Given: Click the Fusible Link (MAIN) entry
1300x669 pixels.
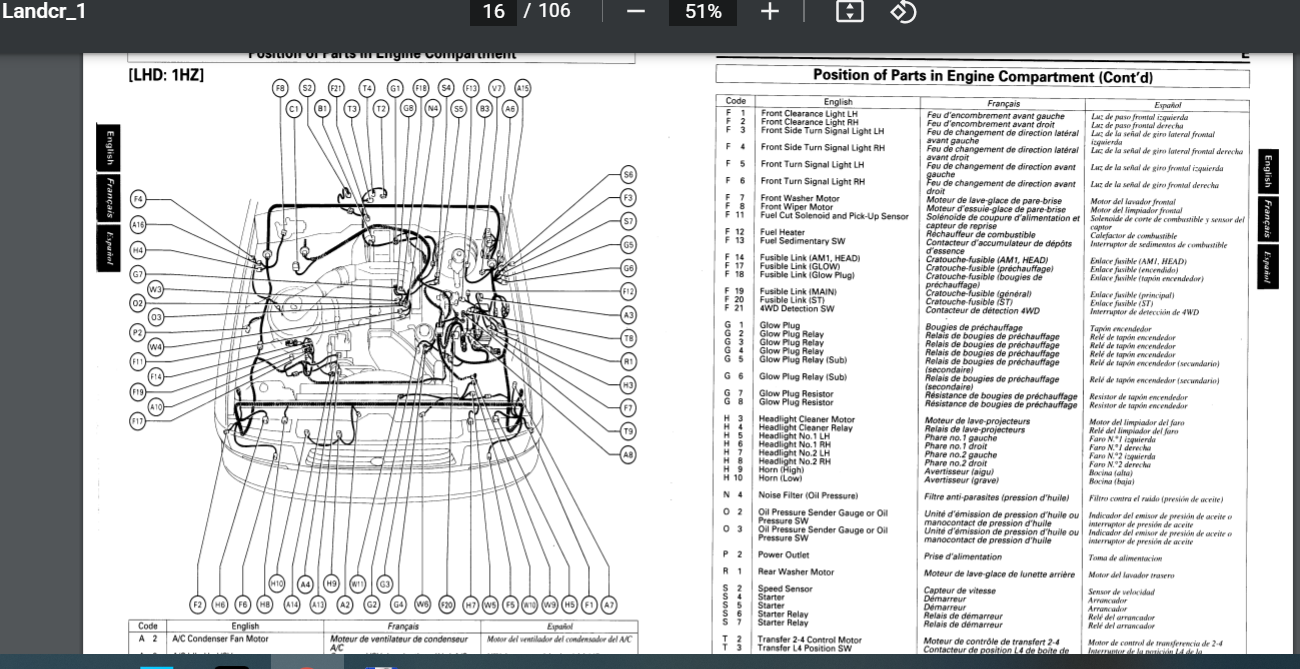Looking at the screenshot, I should (798, 291).
